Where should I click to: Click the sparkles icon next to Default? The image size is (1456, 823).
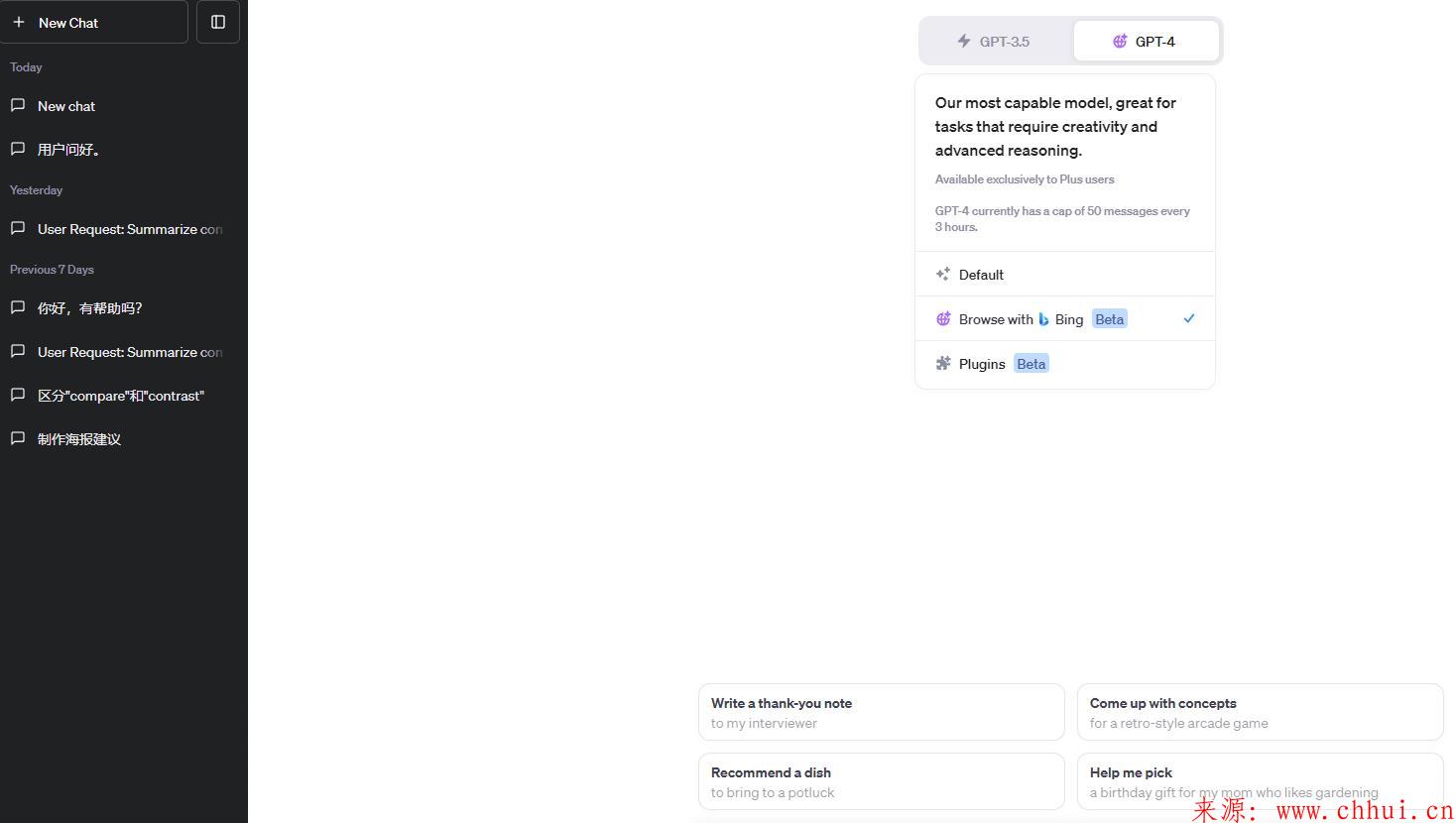tap(943, 274)
